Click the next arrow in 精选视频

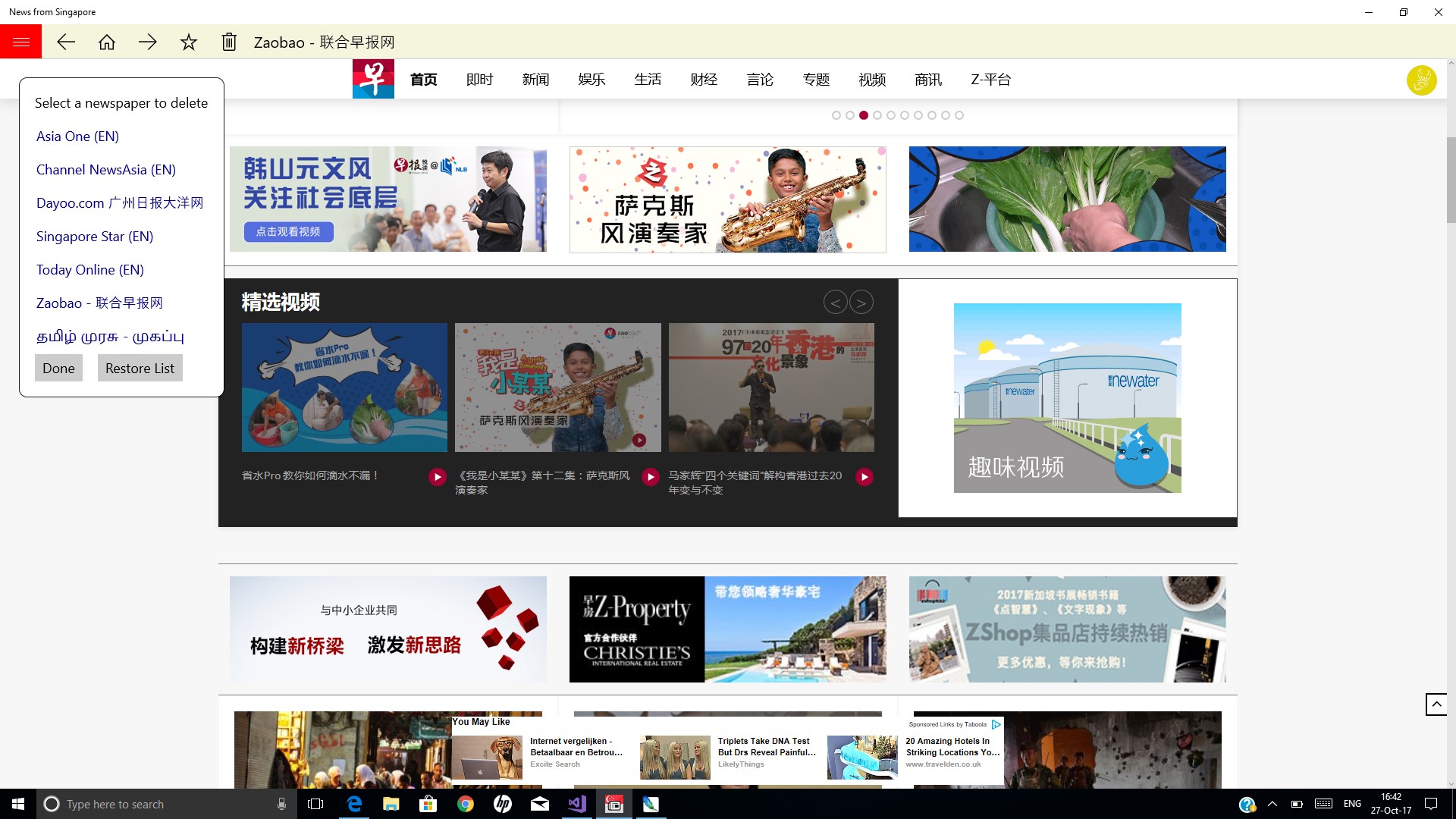(861, 303)
